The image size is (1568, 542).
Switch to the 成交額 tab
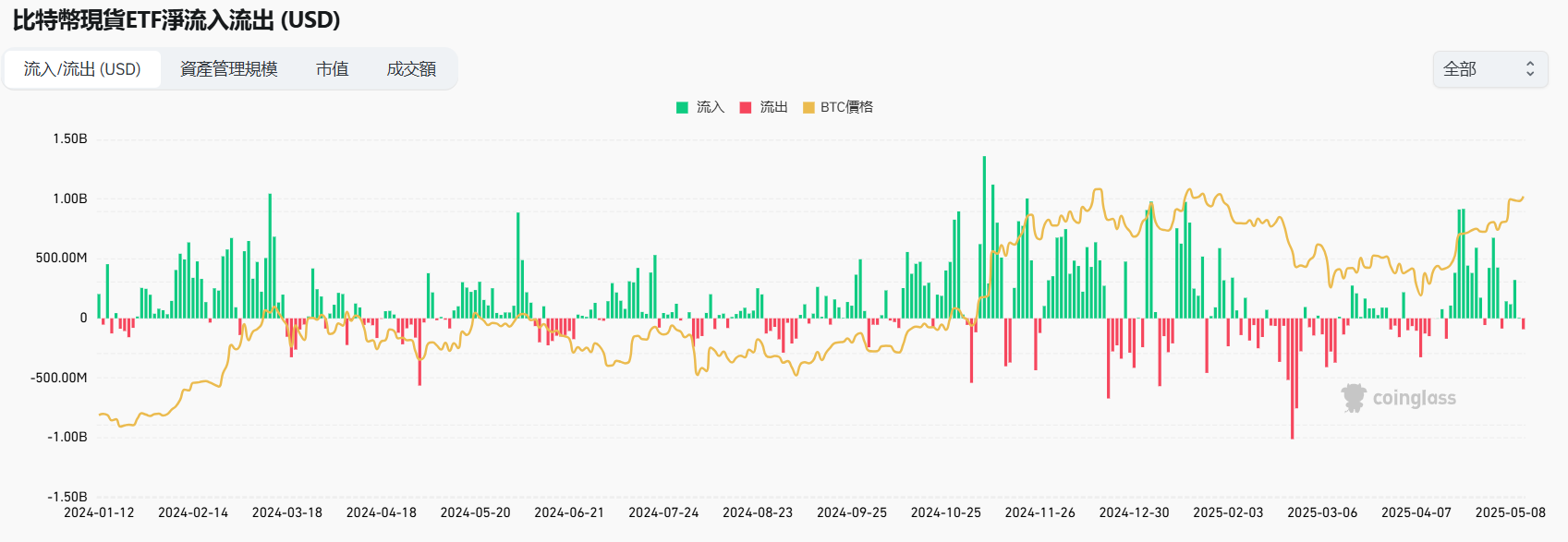click(411, 69)
